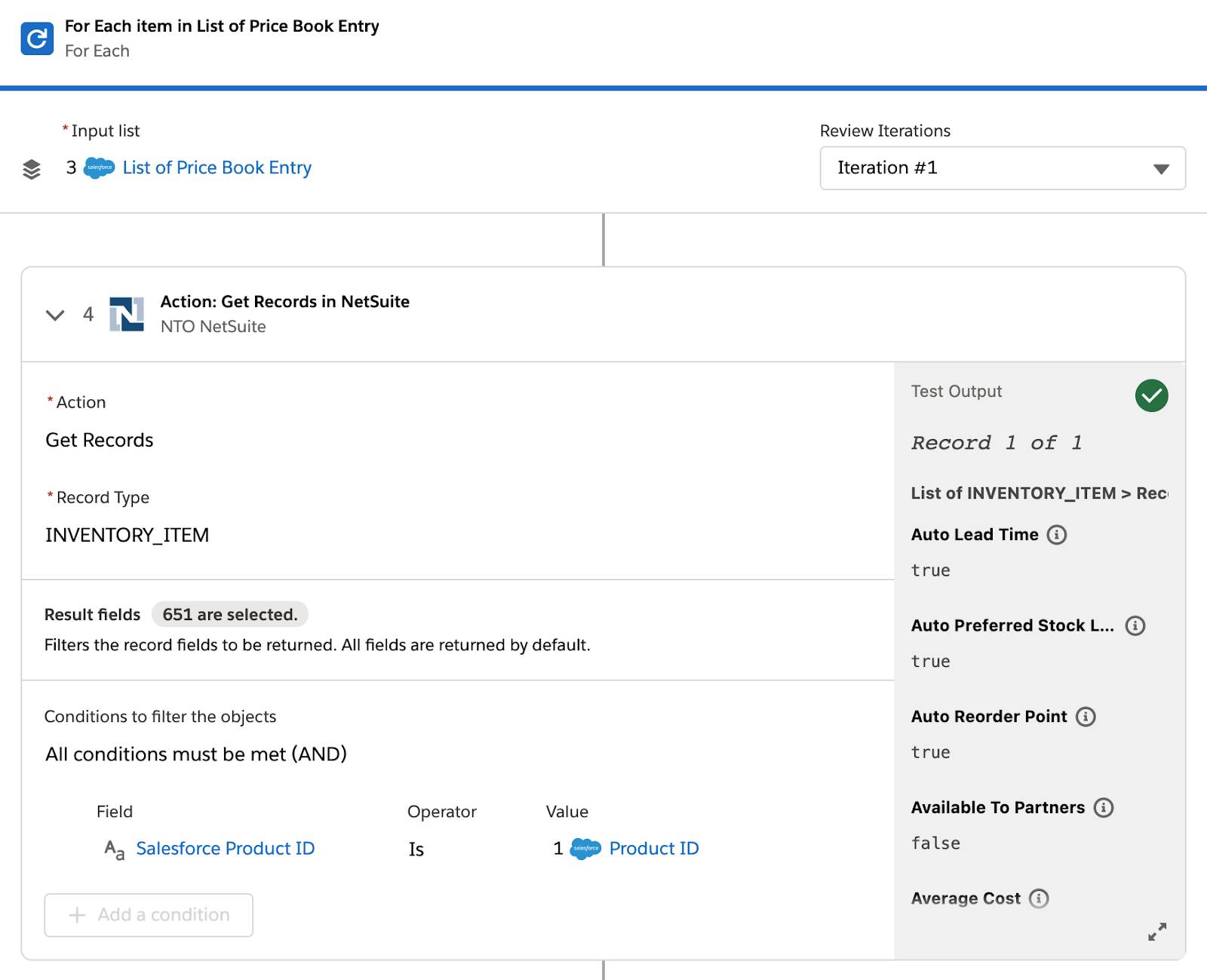Click the Salesforce cloud icon beside List of Price Book Entry
1207x980 pixels.
(100, 167)
